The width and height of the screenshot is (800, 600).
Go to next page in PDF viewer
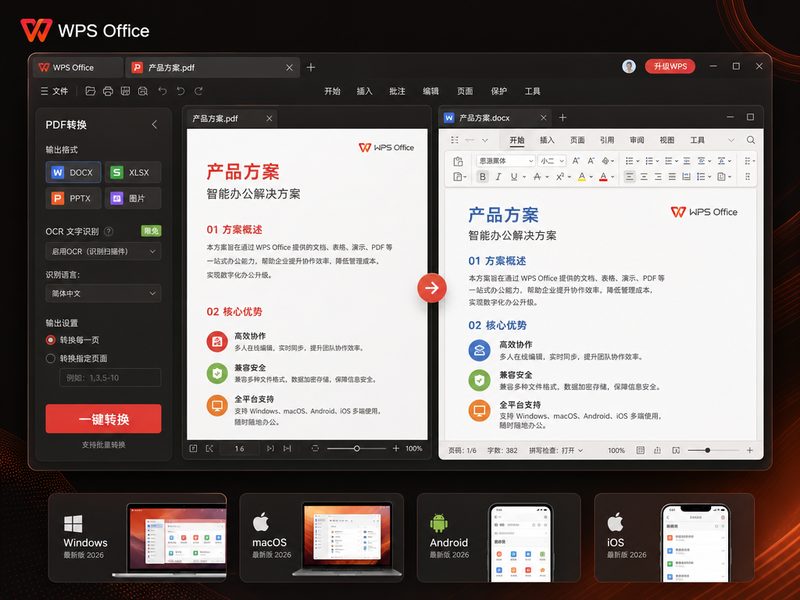pos(270,448)
